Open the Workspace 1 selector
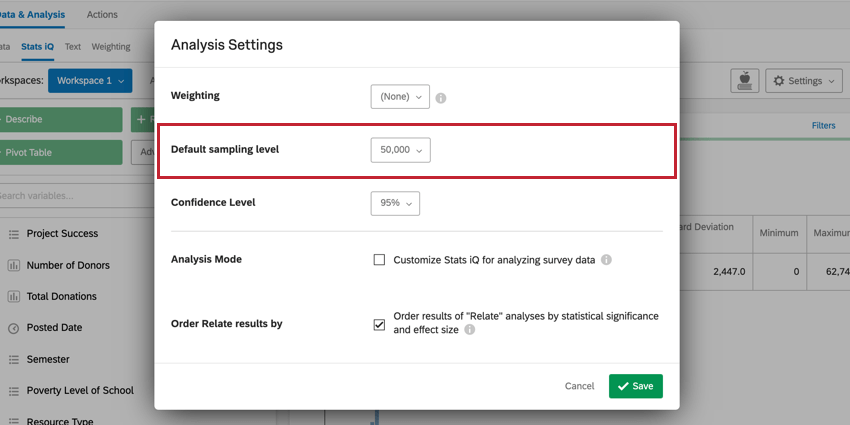850x425 pixels. tap(90, 80)
